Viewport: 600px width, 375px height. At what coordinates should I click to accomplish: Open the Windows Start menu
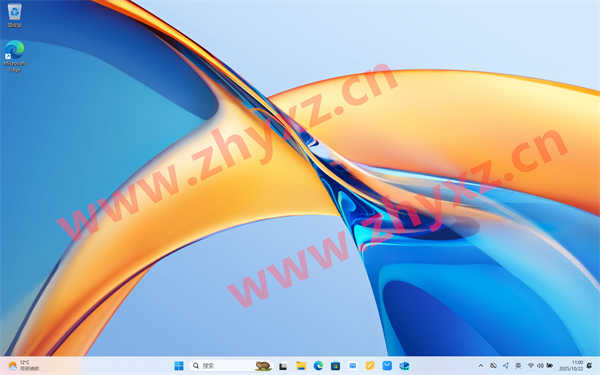(x=179, y=366)
